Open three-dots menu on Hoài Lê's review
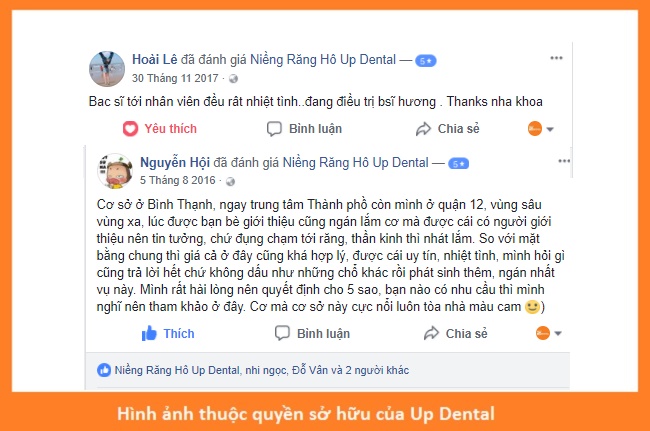 [x=556, y=58]
